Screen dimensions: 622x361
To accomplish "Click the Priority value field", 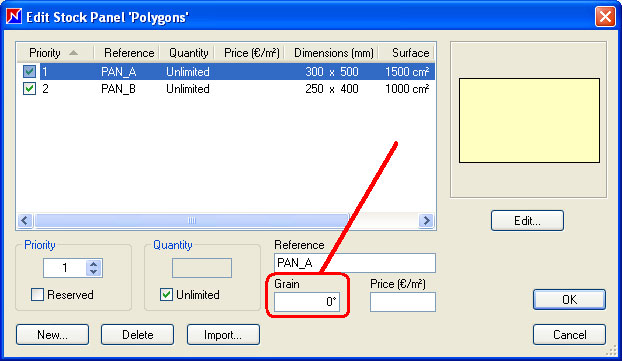I will pyautogui.click(x=65, y=268).
